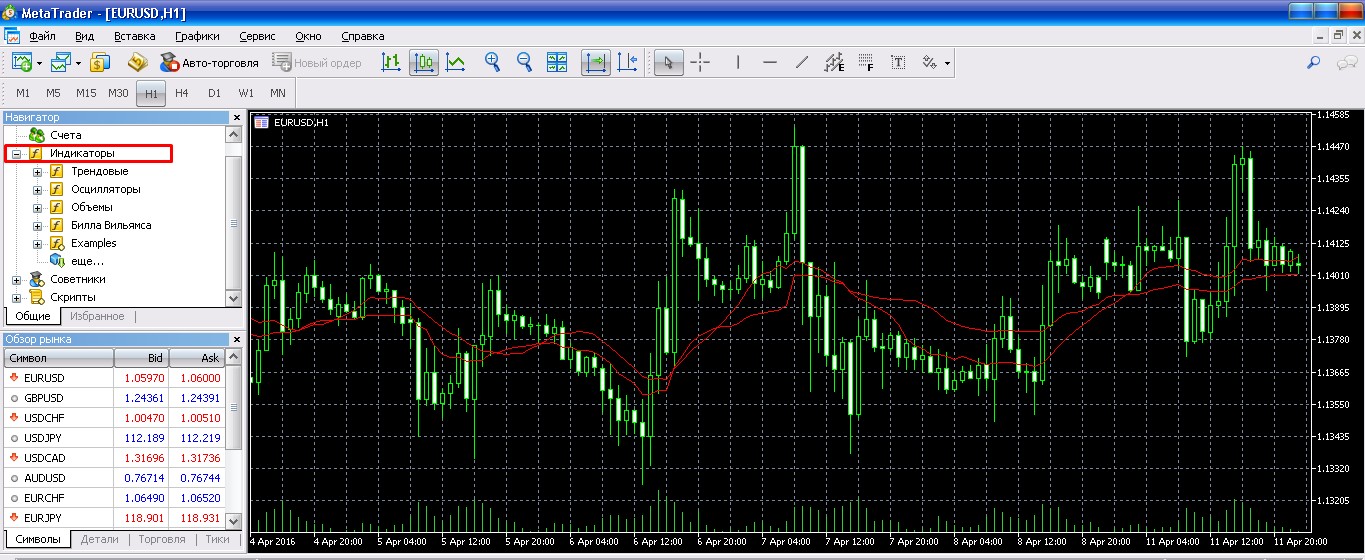Viewport: 1365px width, 560px height.
Task: Switch to M15 timeframe
Action: 86,93
